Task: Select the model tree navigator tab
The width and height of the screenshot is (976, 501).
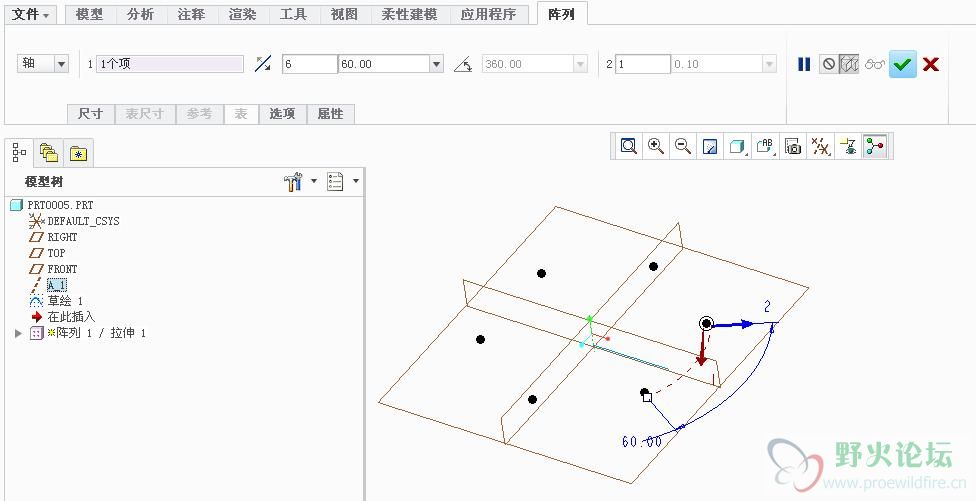Action: coord(19,152)
